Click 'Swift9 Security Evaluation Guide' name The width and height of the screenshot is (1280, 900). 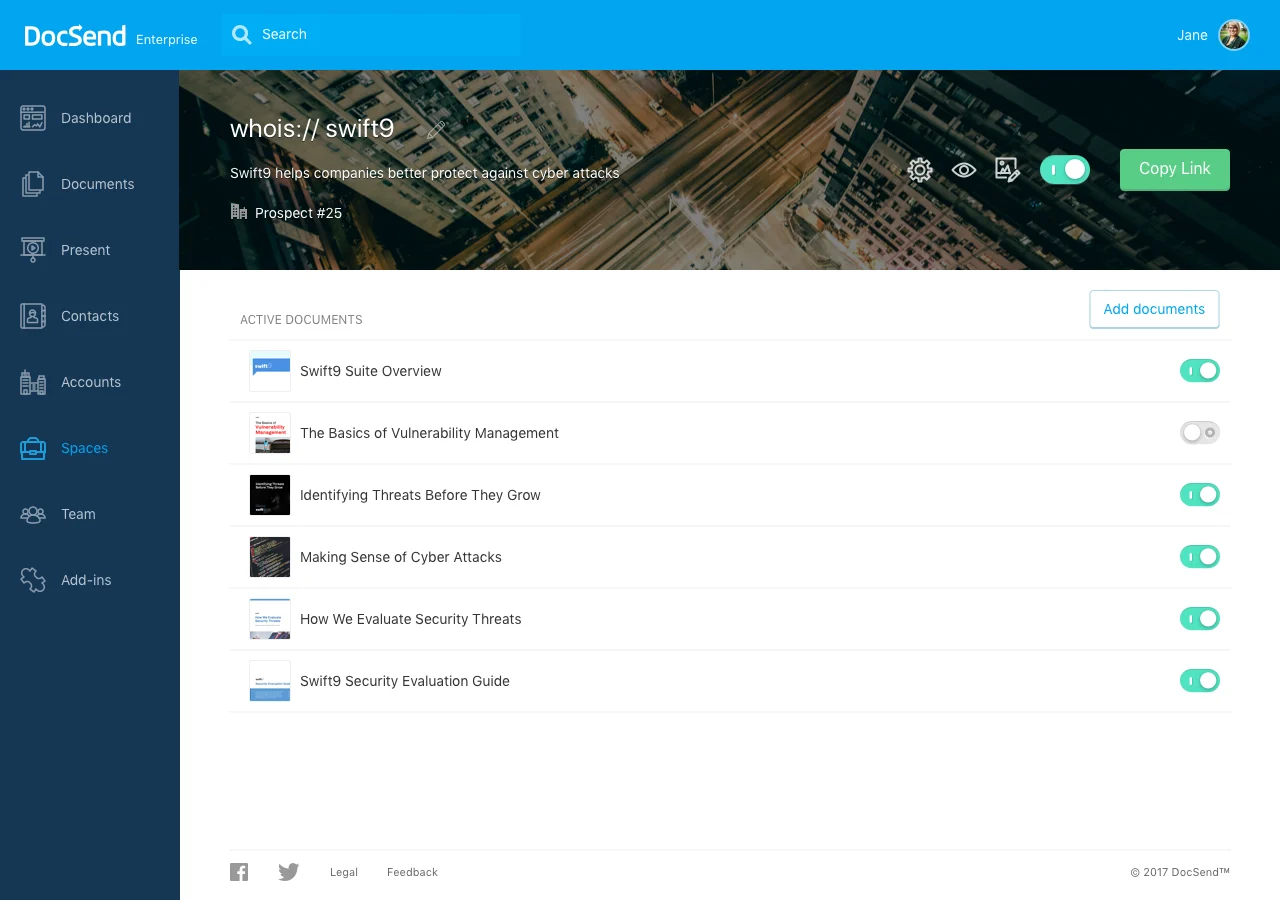(405, 681)
